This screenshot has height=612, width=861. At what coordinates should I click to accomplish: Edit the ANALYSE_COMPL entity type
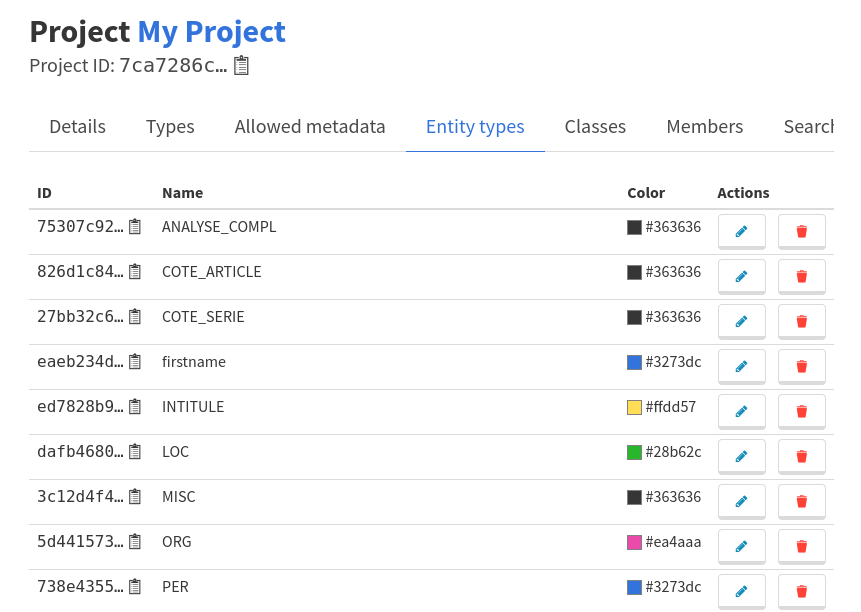click(741, 231)
